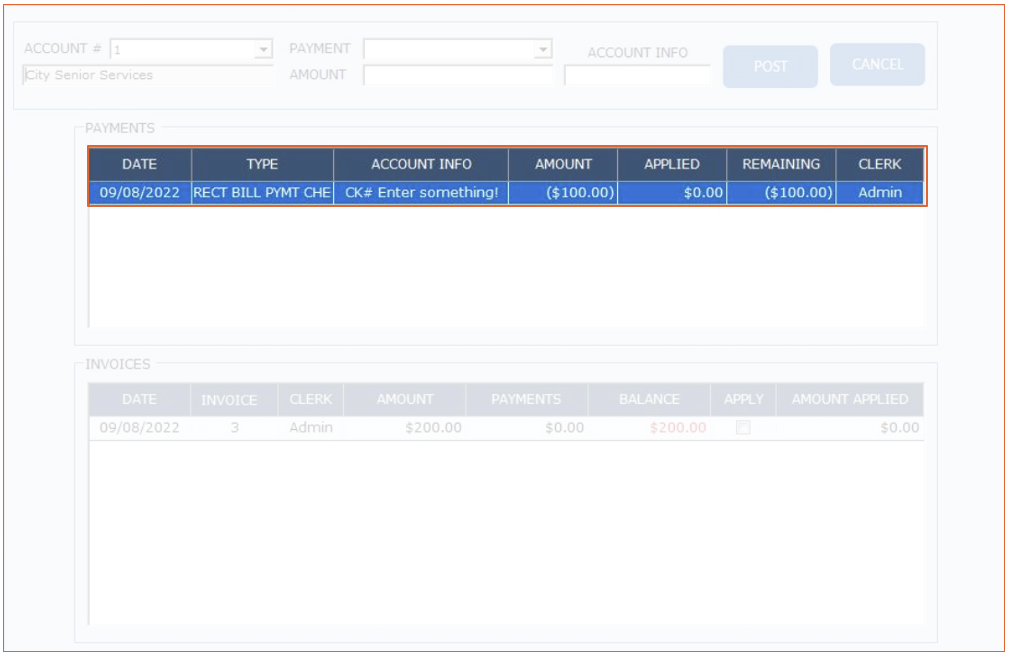Viewport: 1009px width, 655px height.
Task: Select the $200.00 balance invoice cell
Action: 677,428
